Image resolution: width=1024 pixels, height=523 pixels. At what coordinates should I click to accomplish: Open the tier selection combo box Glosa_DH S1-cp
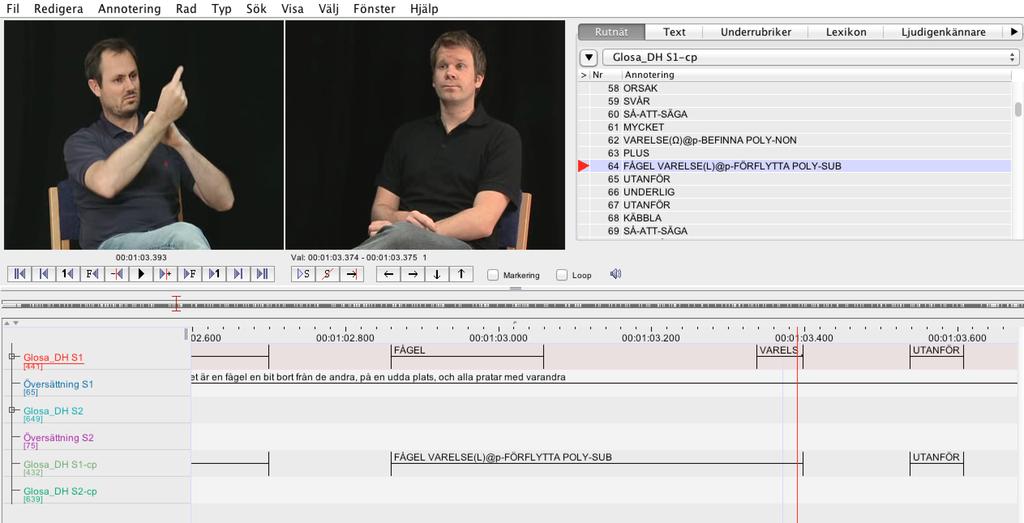(x=810, y=57)
